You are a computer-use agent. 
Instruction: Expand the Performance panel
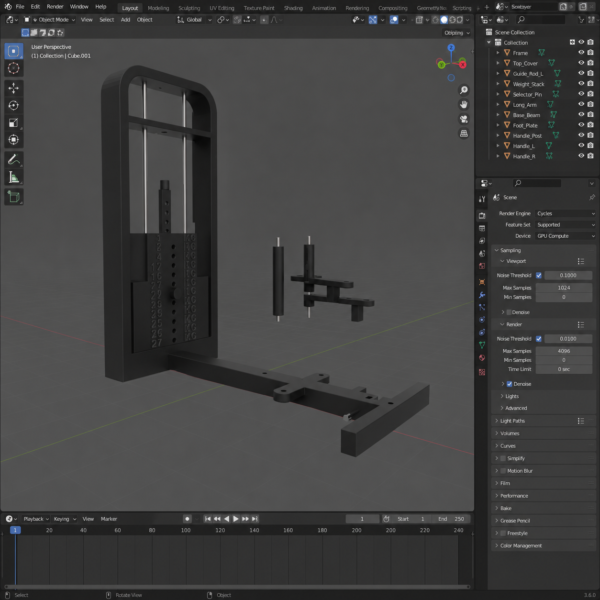(514, 496)
